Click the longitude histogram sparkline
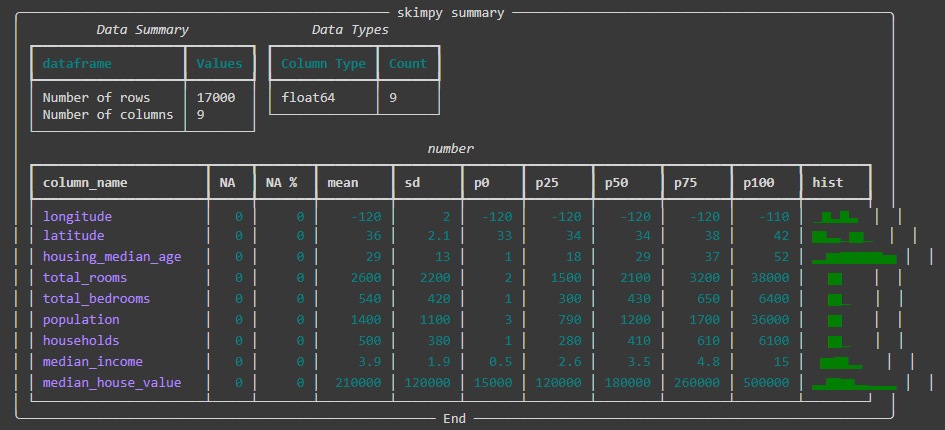Viewport: 945px width, 430px height. pos(836,217)
